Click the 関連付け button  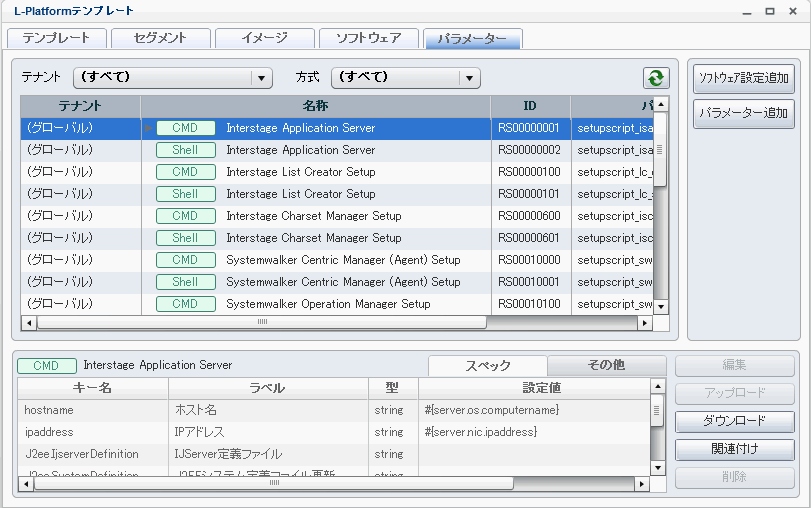pyautogui.click(x=734, y=449)
